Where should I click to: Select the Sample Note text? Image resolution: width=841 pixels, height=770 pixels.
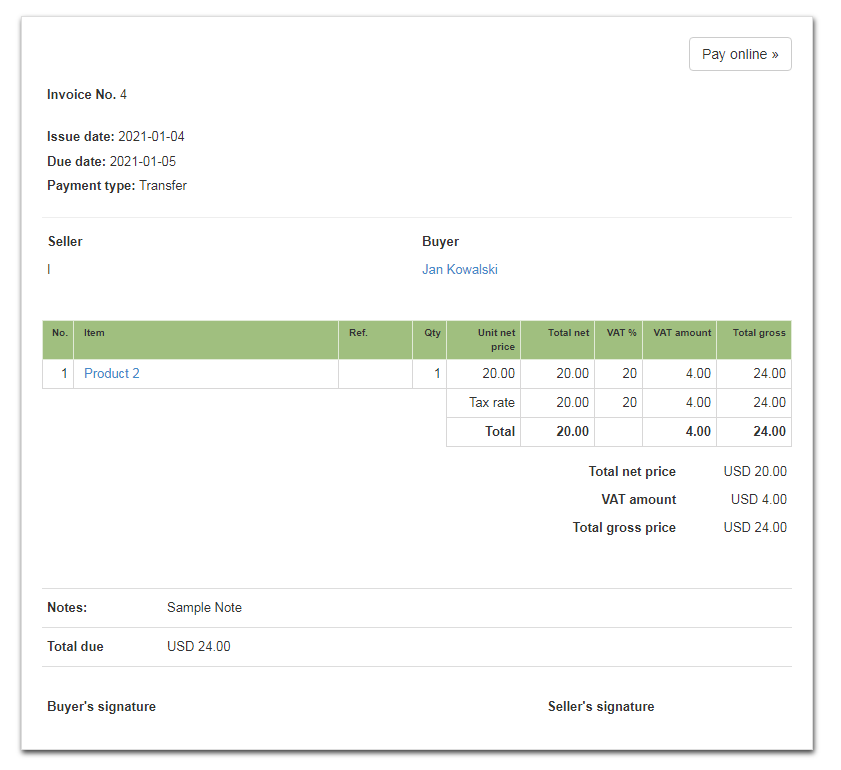(204, 607)
